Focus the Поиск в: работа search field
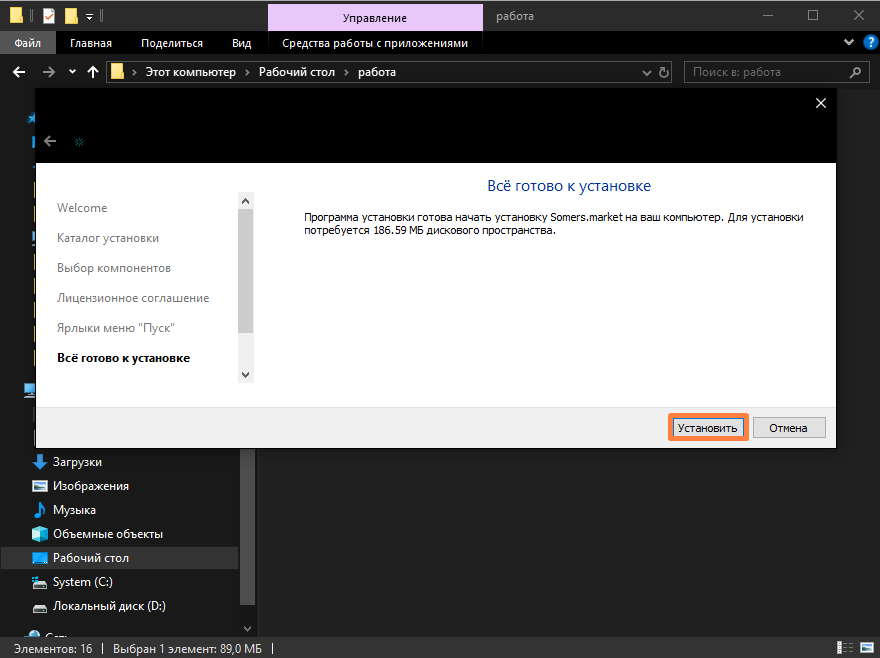Screen dimensions: 880x658 (x=777, y=72)
